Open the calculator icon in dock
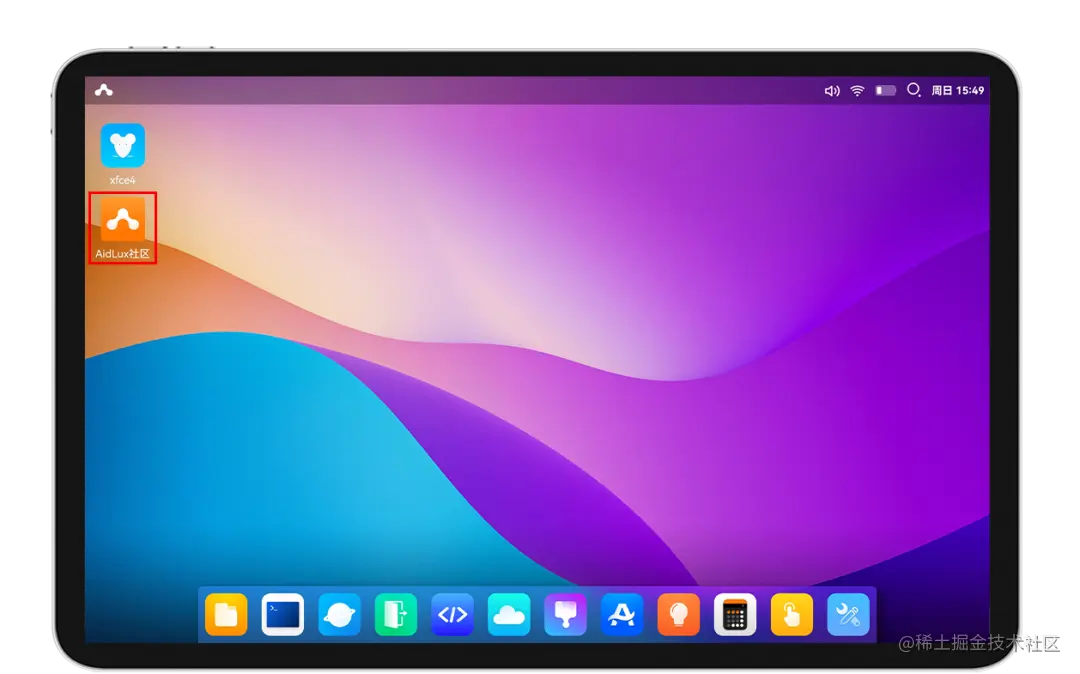This screenshot has height=674, width=1080. point(735,614)
